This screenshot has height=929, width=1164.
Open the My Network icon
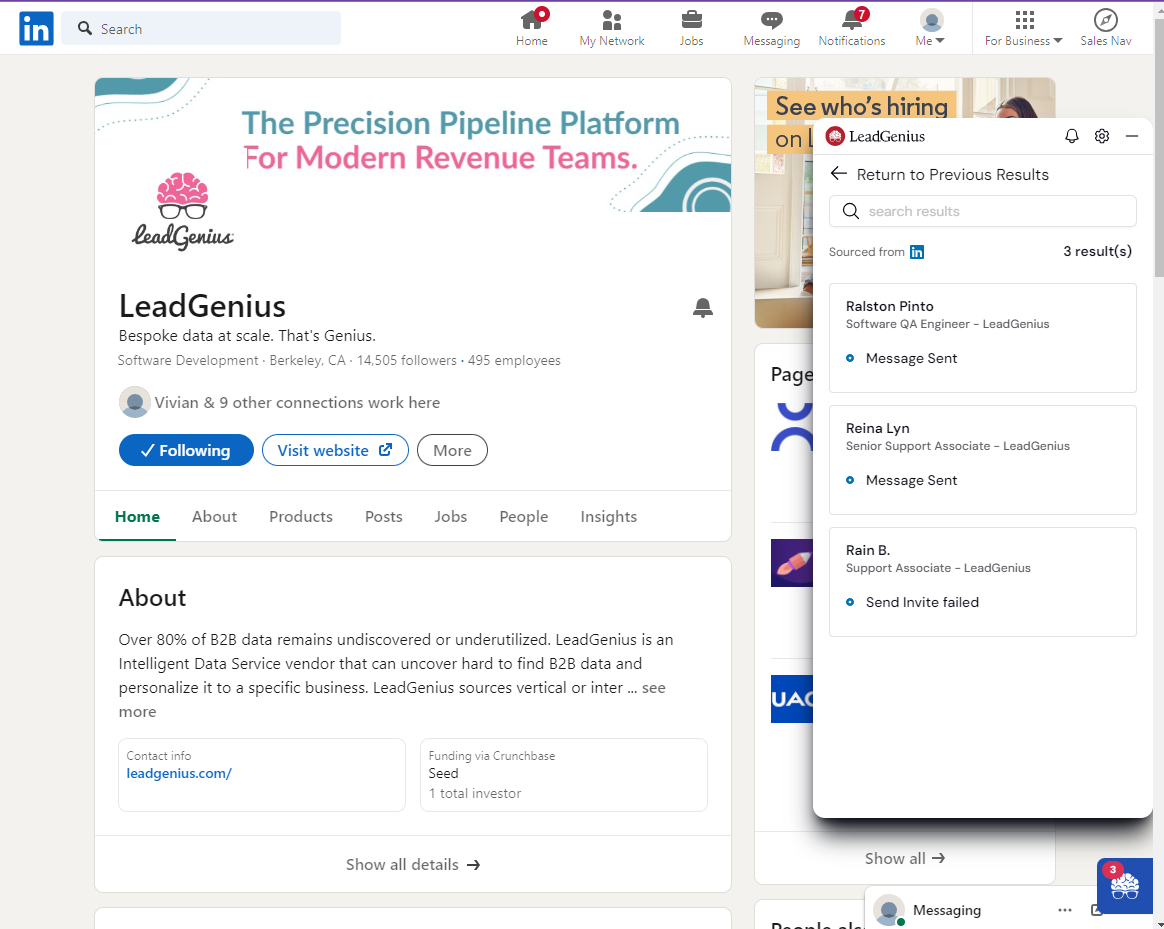coord(612,28)
